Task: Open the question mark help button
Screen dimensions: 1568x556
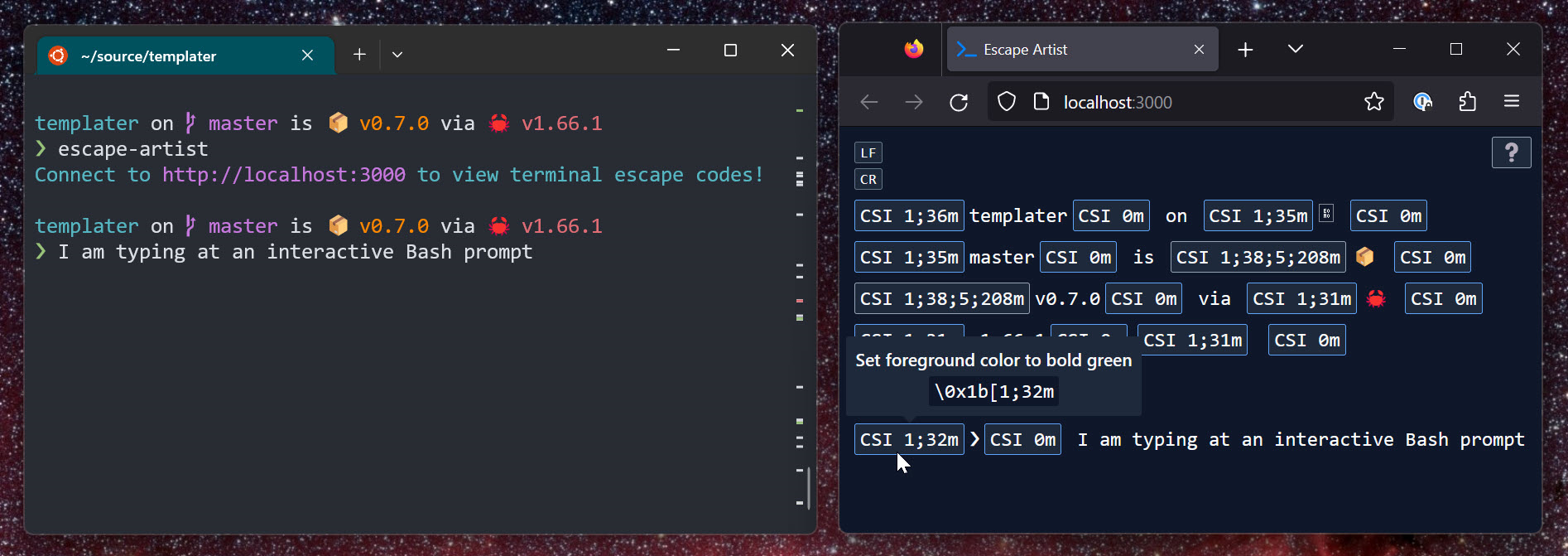Action: pos(1511,152)
